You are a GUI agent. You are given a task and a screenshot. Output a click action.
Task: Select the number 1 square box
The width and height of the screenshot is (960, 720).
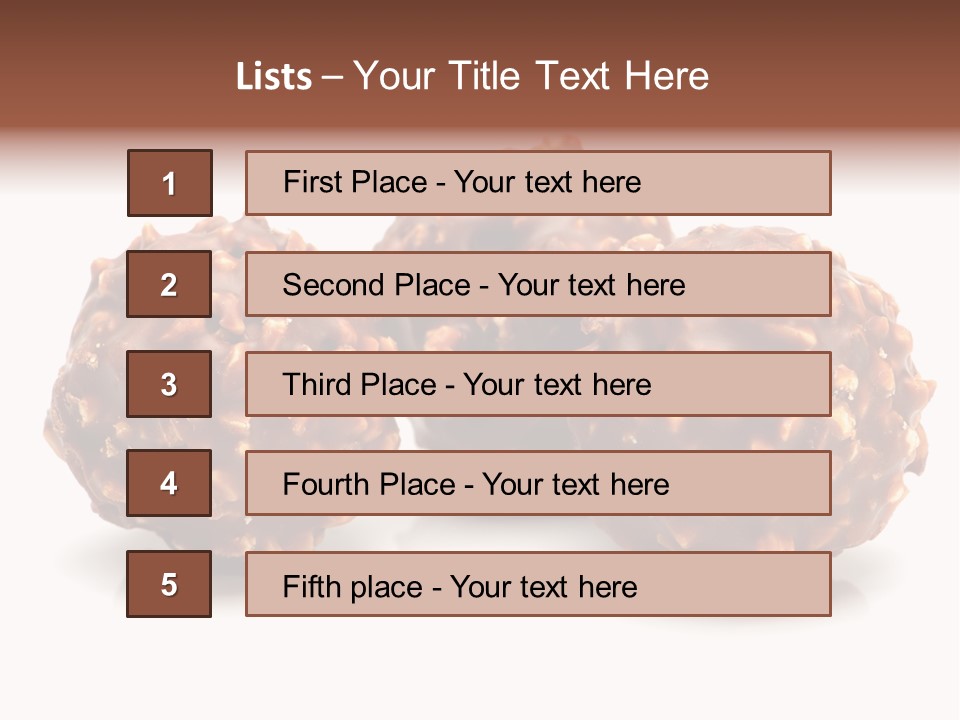point(170,183)
